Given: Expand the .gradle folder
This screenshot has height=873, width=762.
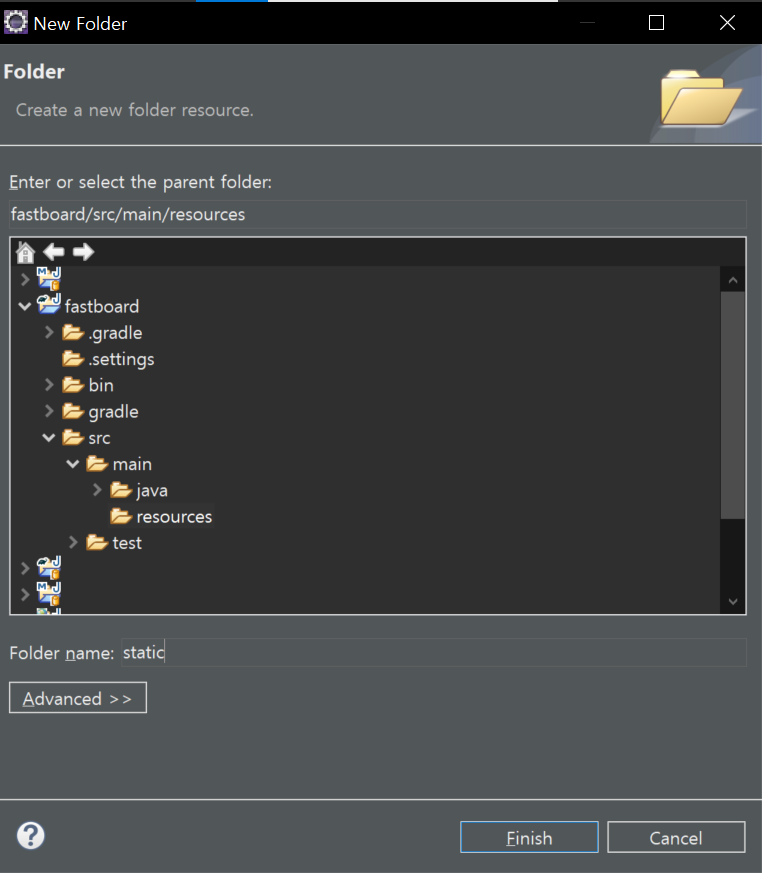Looking at the screenshot, I should pyautogui.click(x=49, y=332).
